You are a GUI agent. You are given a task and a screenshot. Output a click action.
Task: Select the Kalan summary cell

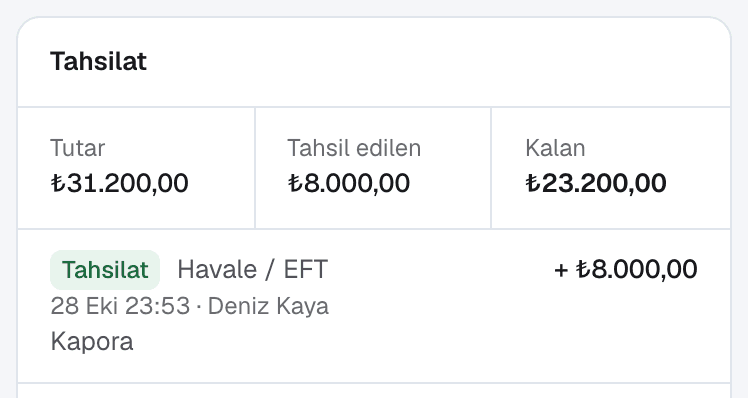[x=611, y=168]
